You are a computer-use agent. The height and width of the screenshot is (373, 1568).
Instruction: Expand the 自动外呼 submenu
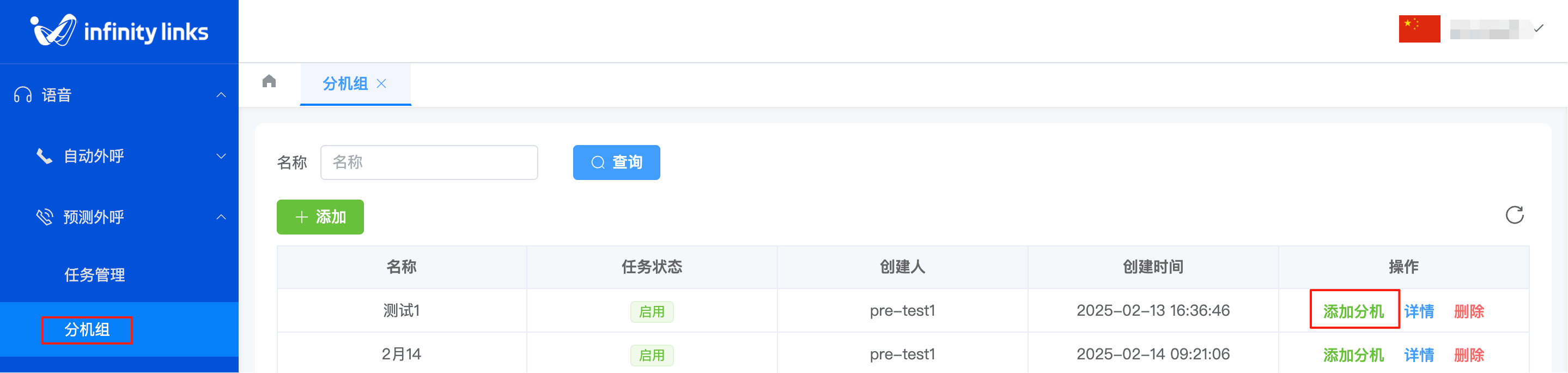point(221,157)
